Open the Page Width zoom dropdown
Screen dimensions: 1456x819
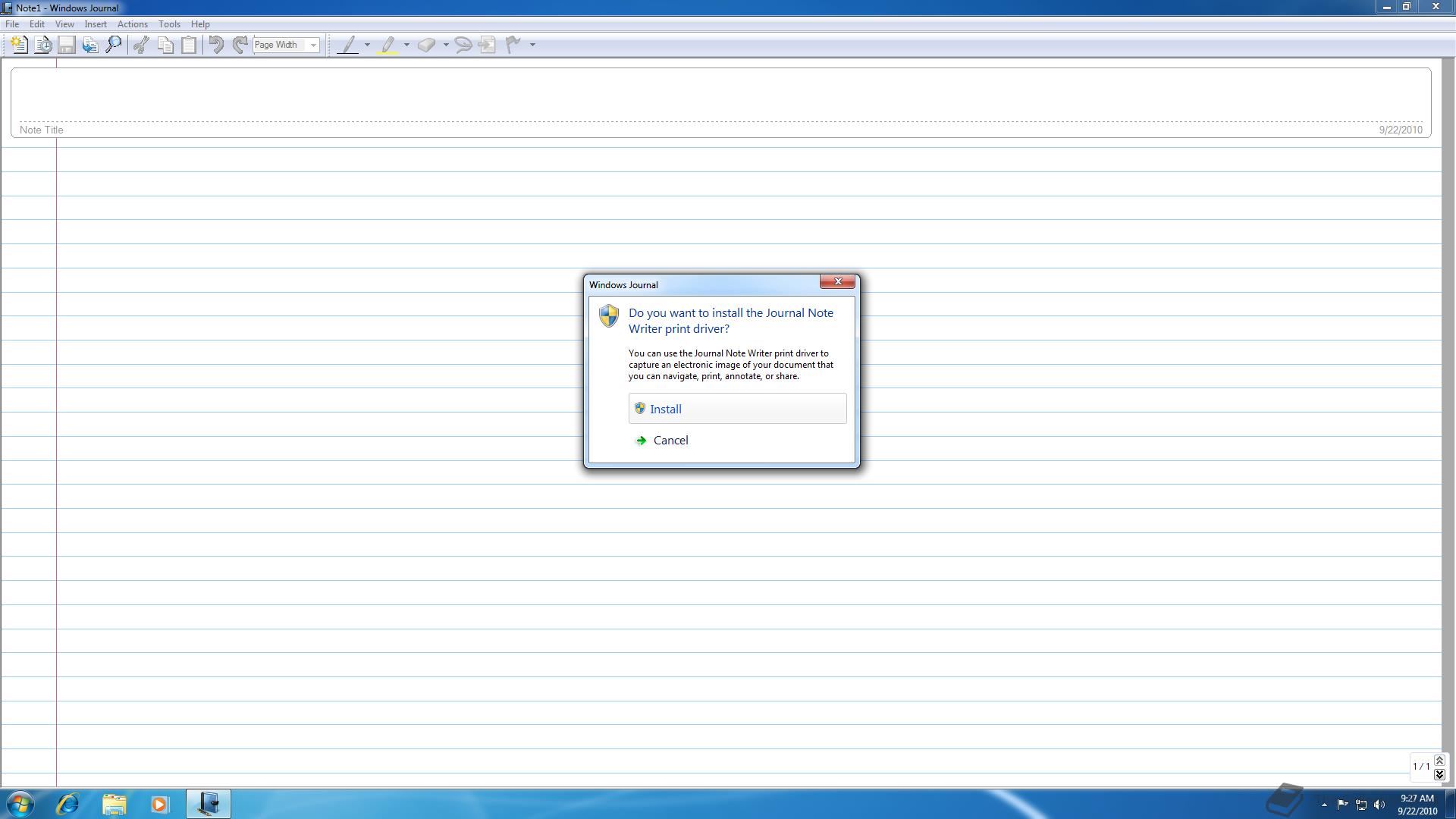312,45
